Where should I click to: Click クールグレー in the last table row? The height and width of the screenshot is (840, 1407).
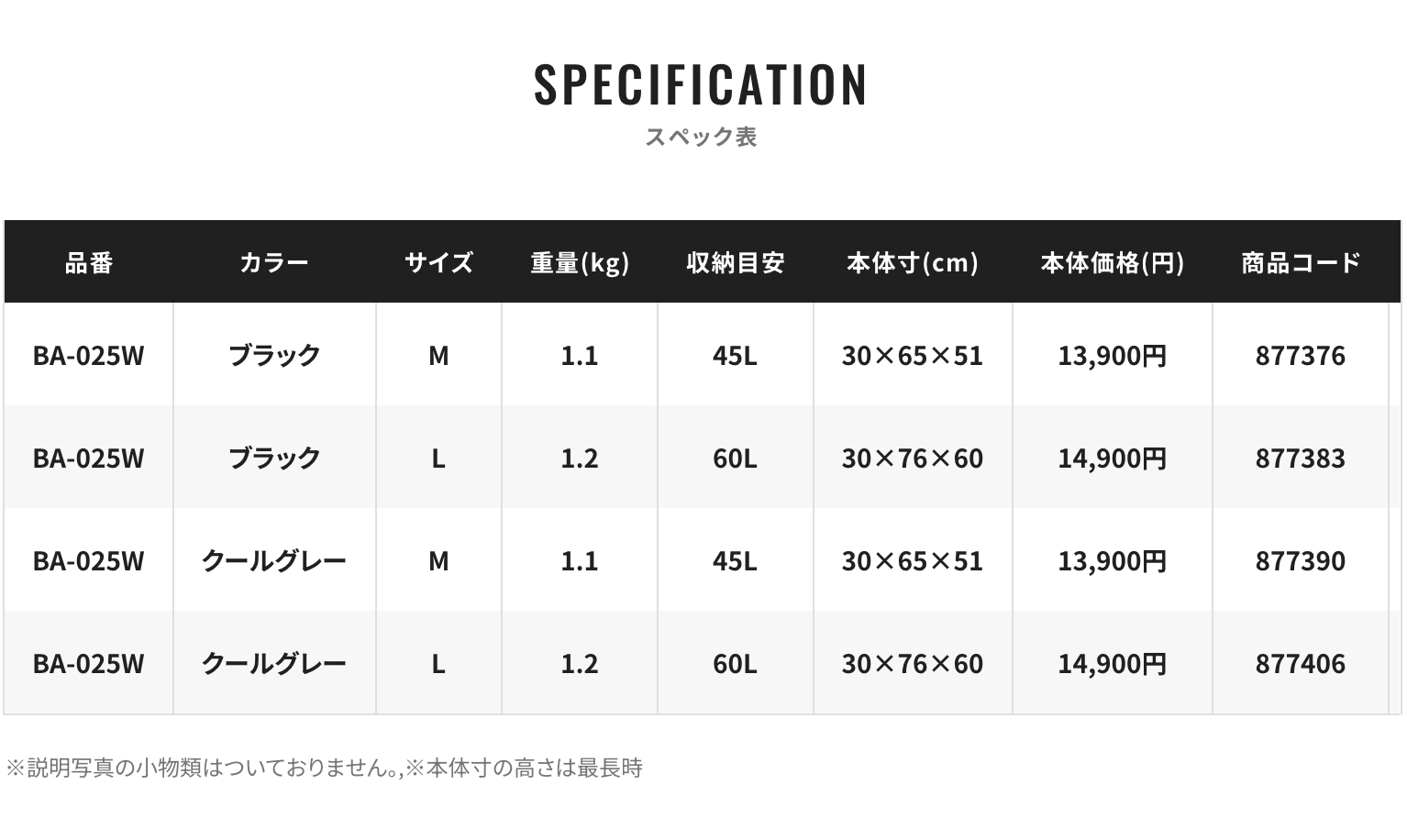pos(274,663)
